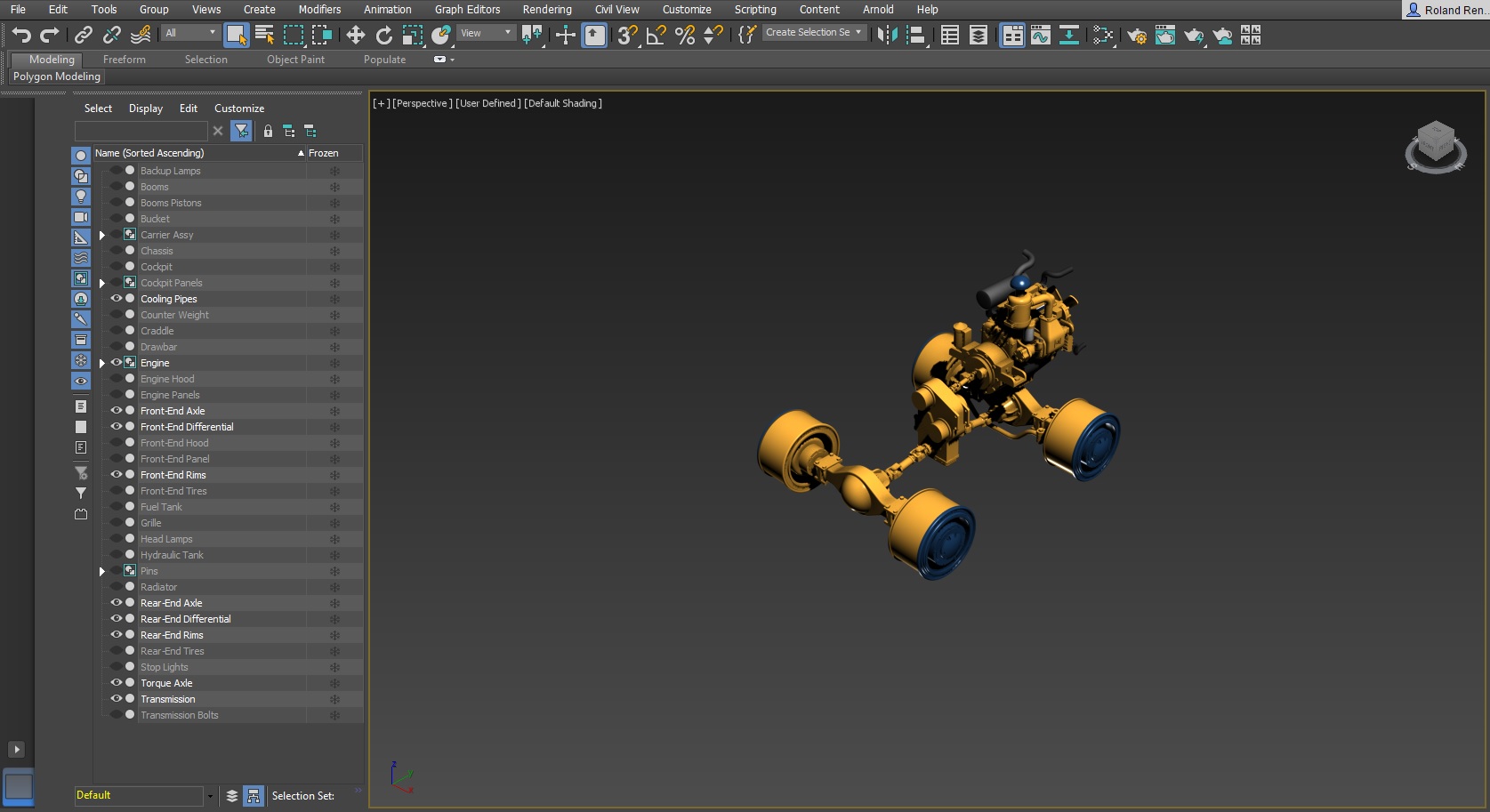Open the Curve Editor from the toolbar
The width and height of the screenshot is (1490, 812).
click(1040, 35)
